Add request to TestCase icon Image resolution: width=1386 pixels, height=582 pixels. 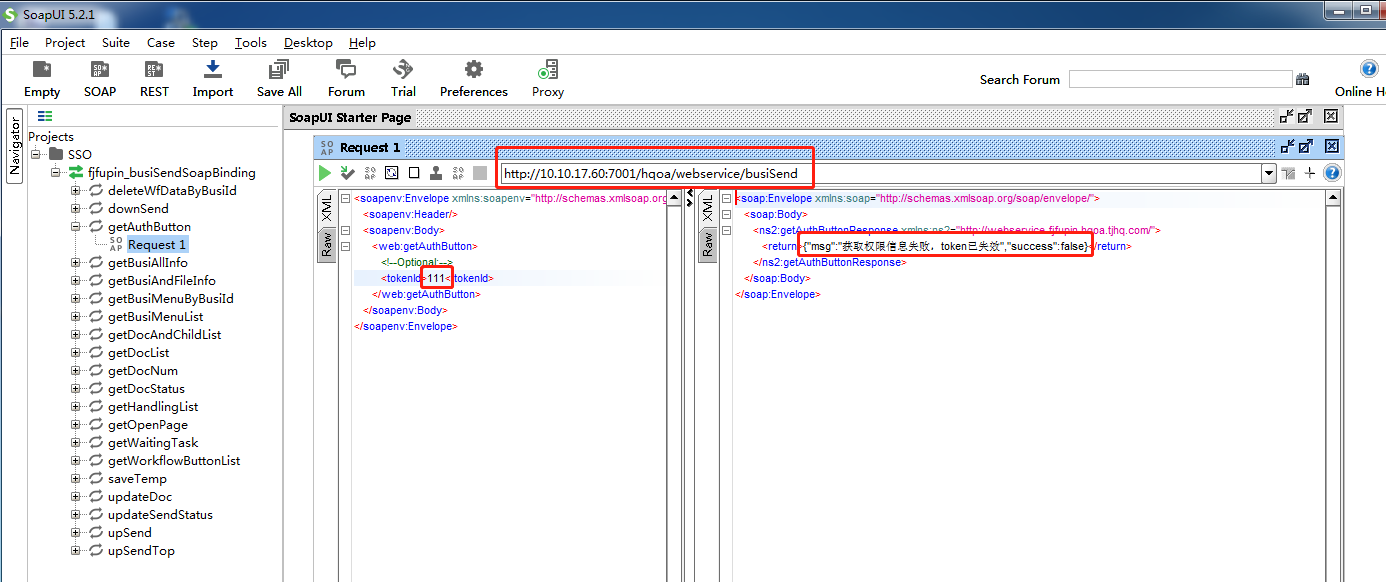[348, 173]
